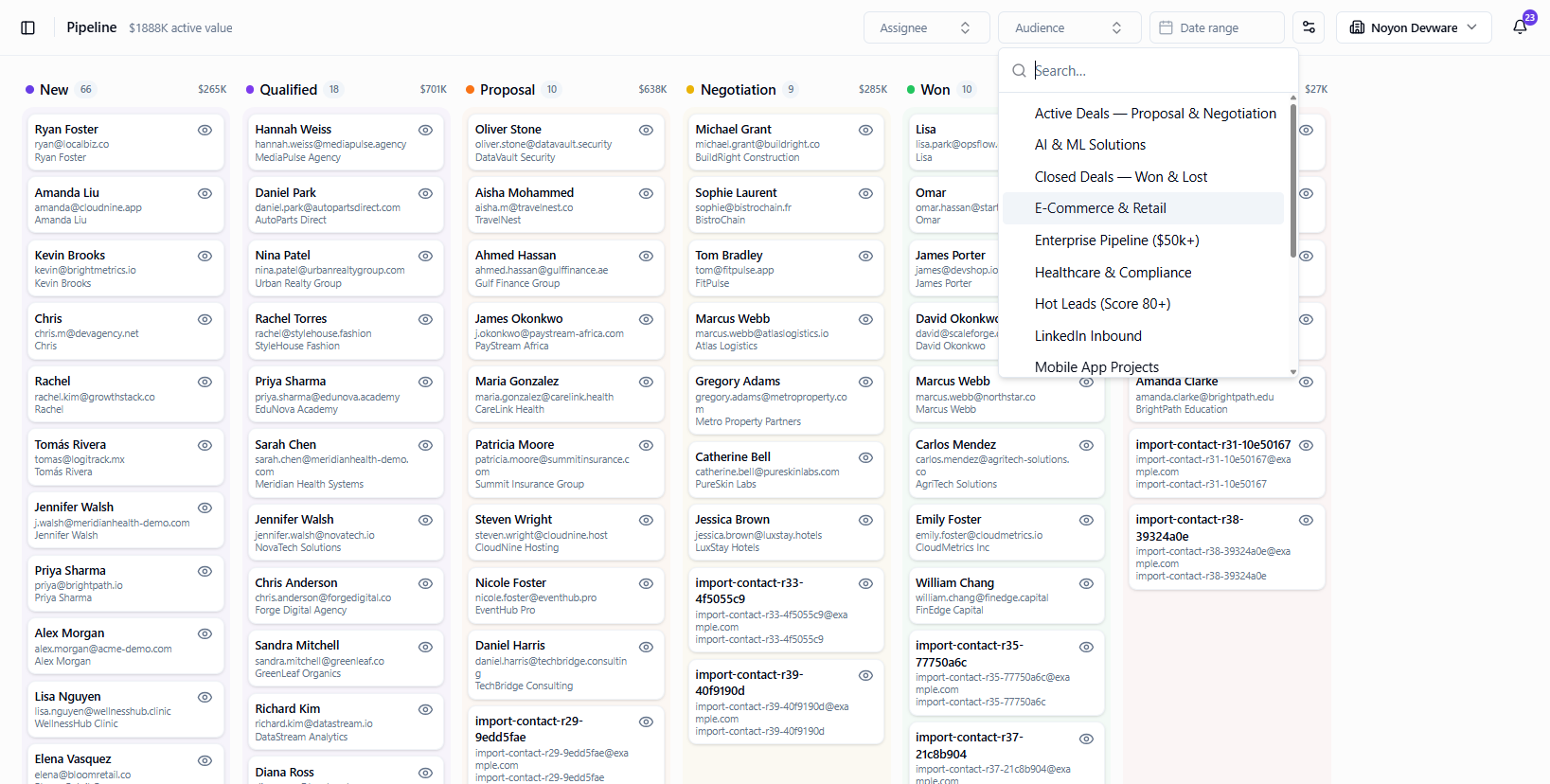Open Alex Morgan deal card
1550x784 pixels.
(124, 647)
